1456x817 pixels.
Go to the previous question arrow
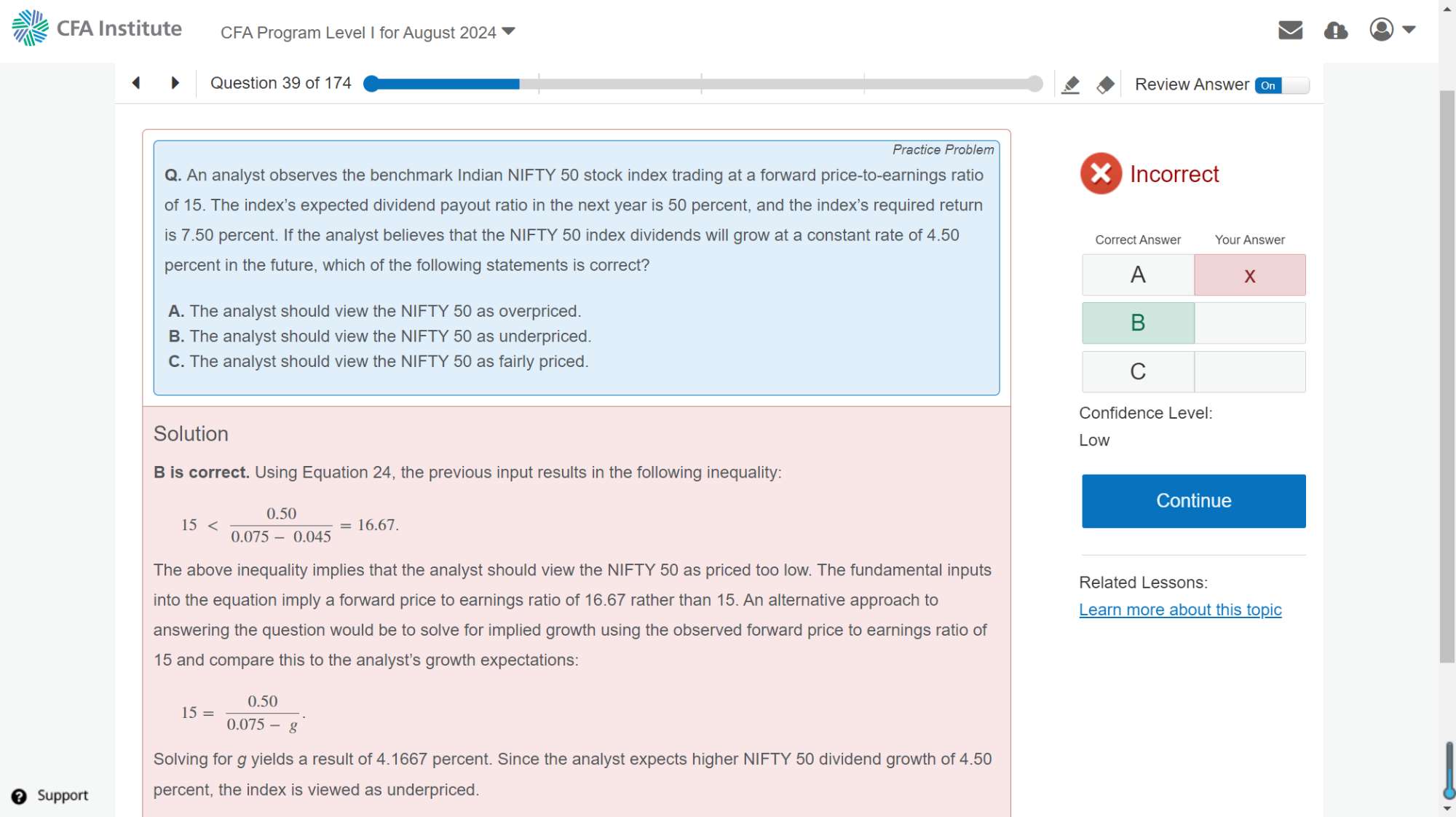coord(136,83)
